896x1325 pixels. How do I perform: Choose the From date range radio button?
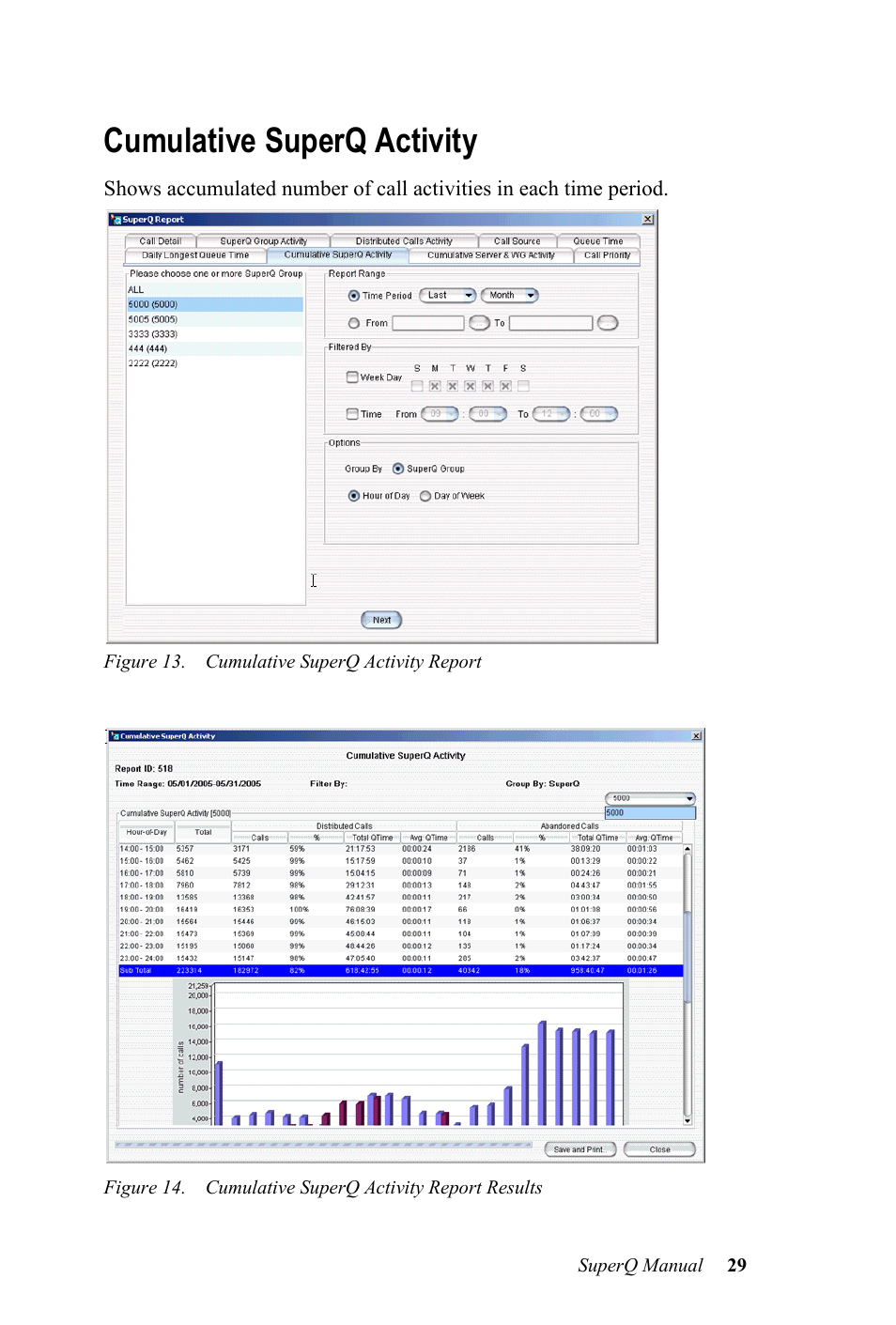click(x=354, y=323)
